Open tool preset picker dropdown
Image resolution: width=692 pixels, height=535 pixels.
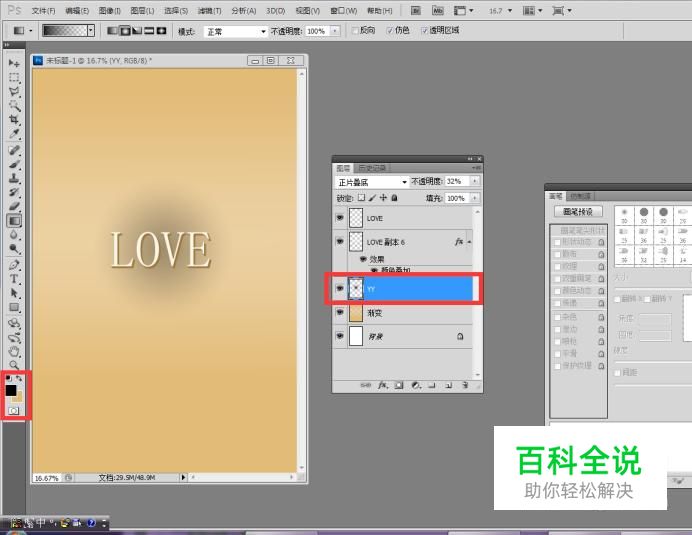[30, 30]
